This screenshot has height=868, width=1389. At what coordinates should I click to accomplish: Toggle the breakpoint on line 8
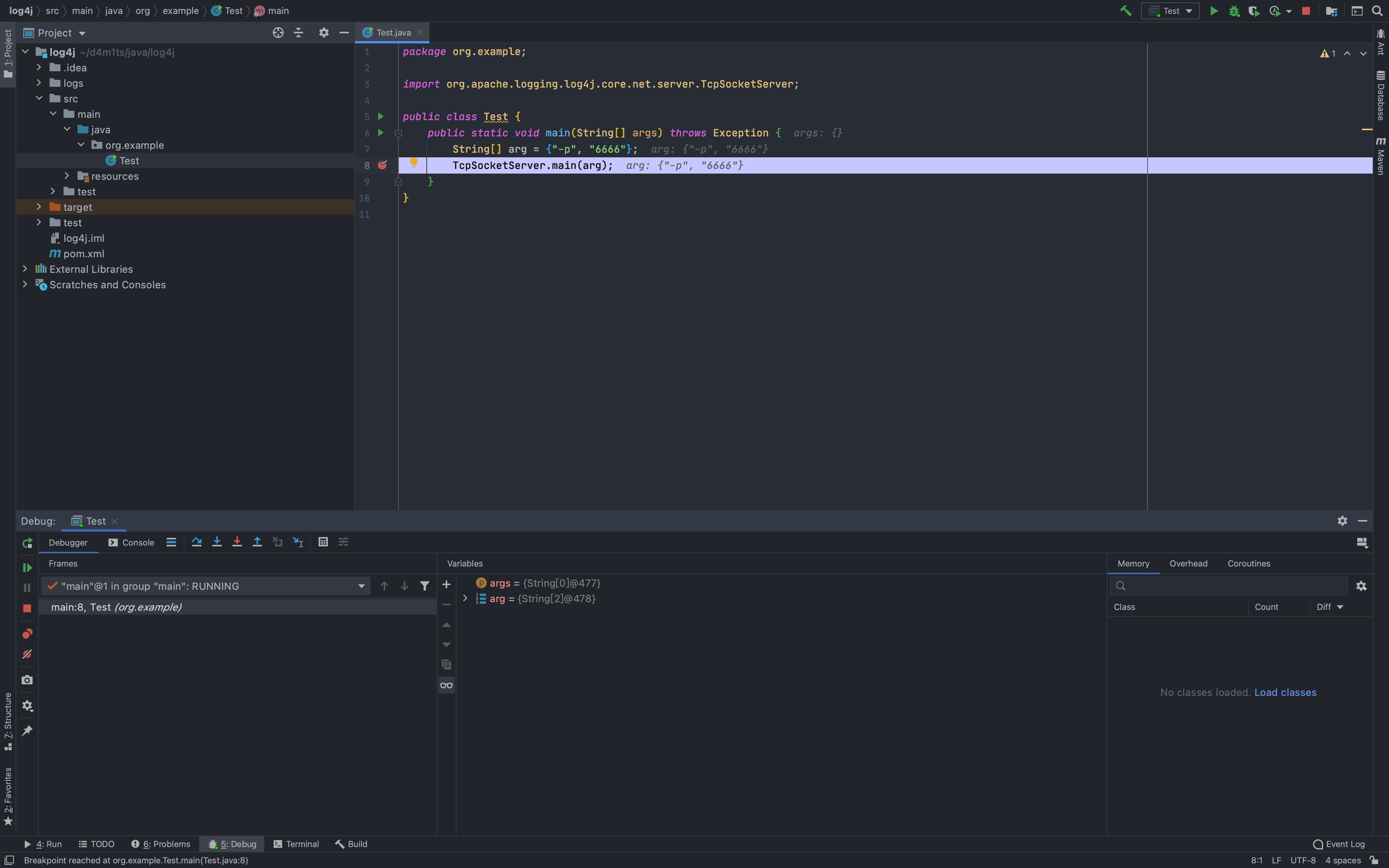pyautogui.click(x=382, y=165)
